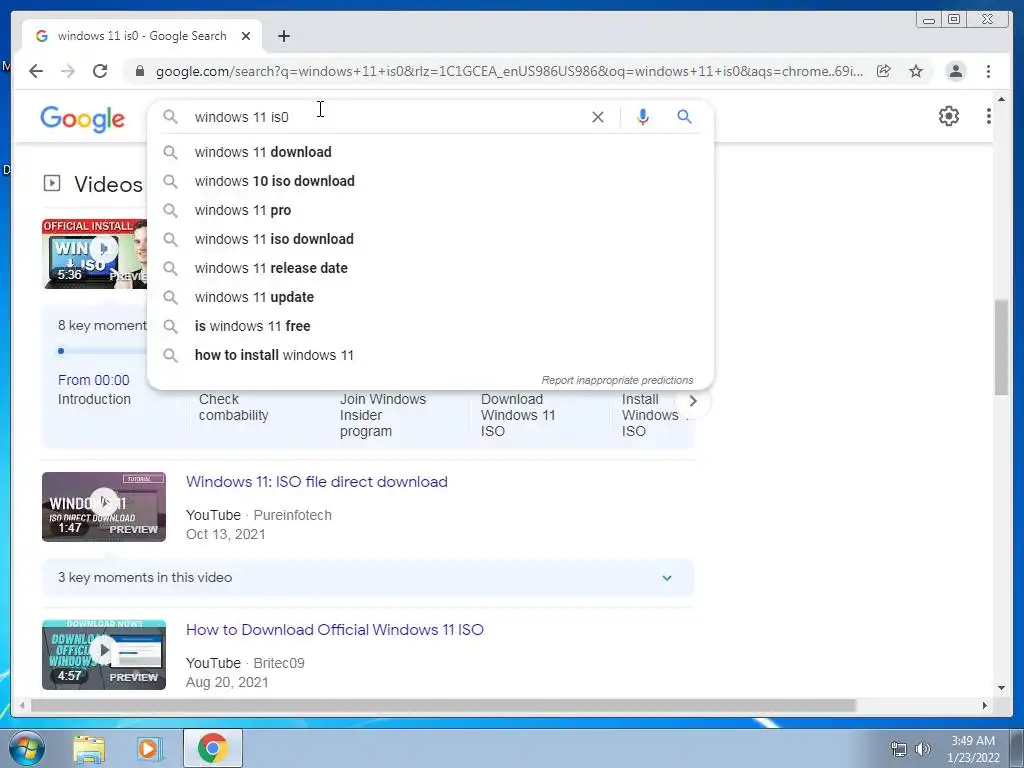The image size is (1024, 768).
Task: Clear the search box text
Action: 598,117
